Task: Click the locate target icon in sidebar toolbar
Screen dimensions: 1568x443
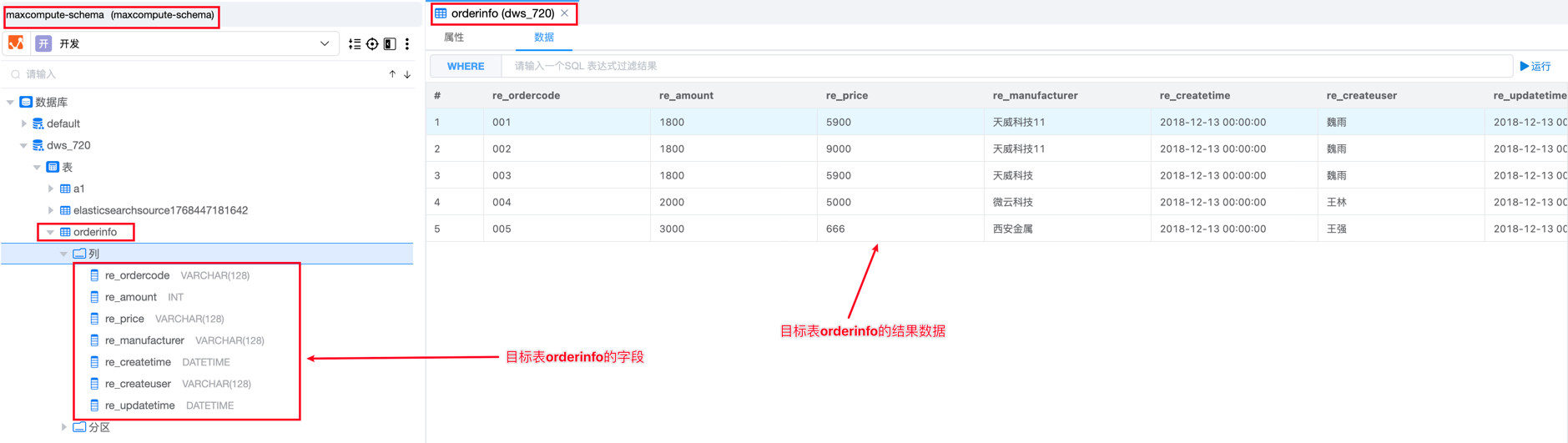Action: click(x=372, y=44)
